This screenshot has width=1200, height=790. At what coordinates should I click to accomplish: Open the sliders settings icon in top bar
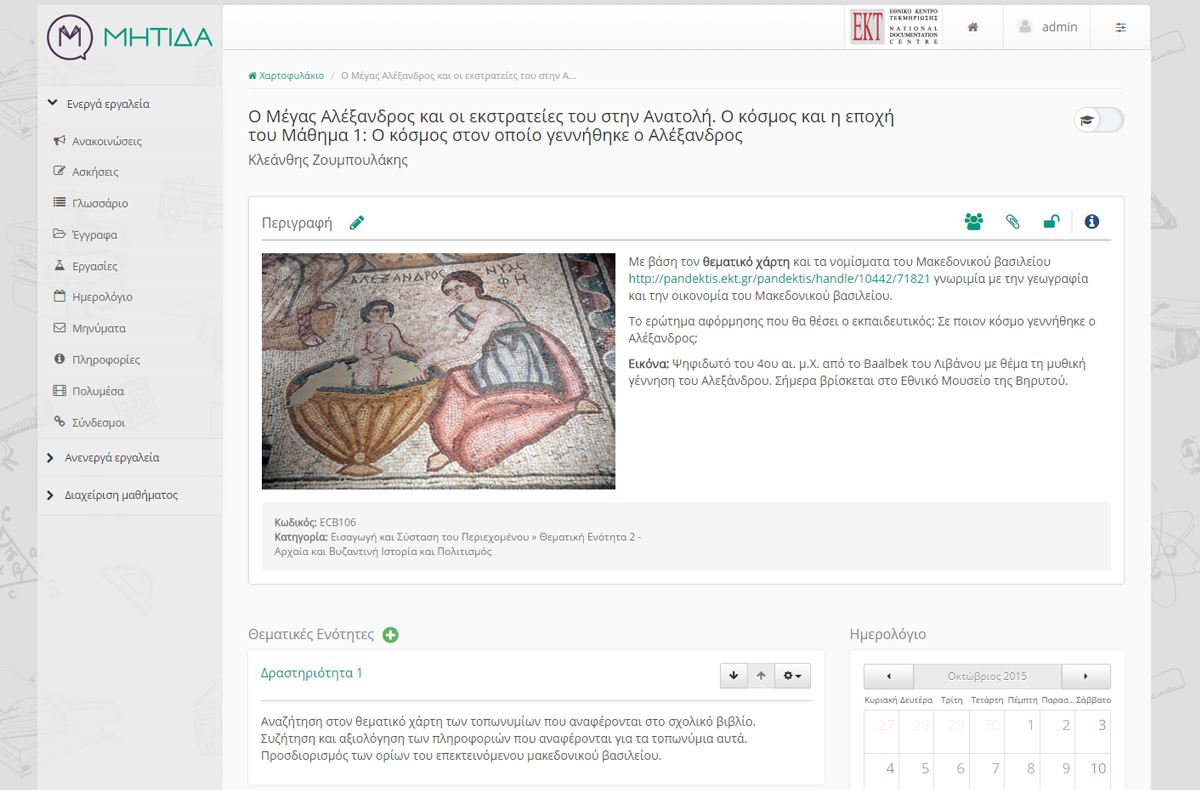(x=1121, y=27)
